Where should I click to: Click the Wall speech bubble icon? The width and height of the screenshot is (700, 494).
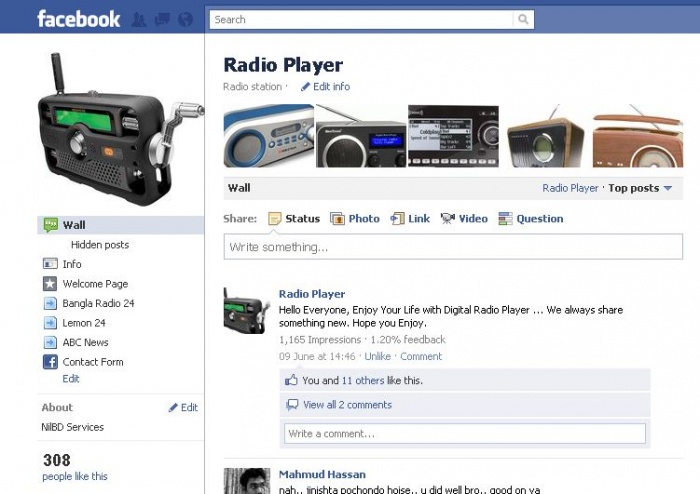point(50,225)
